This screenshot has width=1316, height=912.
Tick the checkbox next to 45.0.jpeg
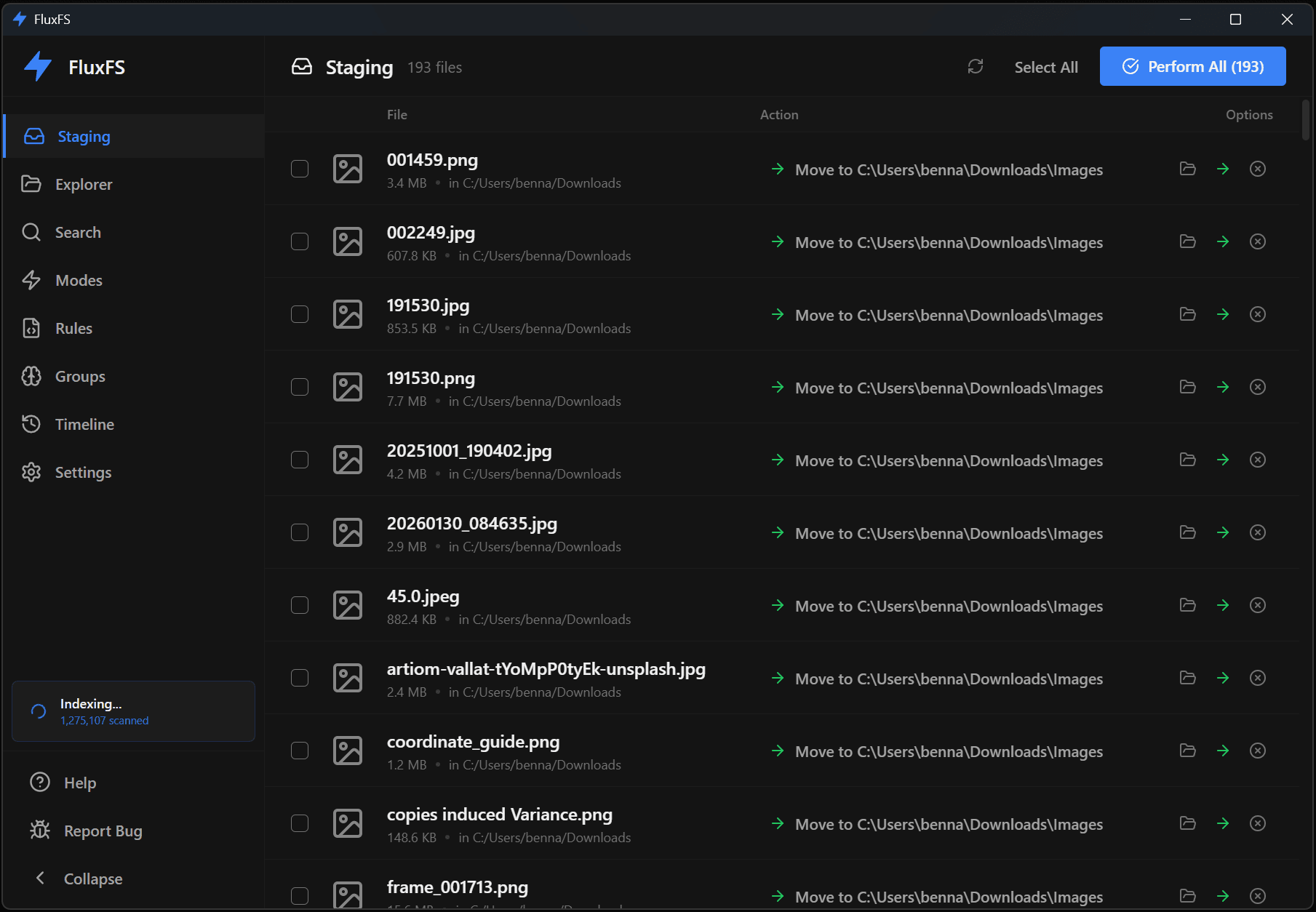coord(300,605)
